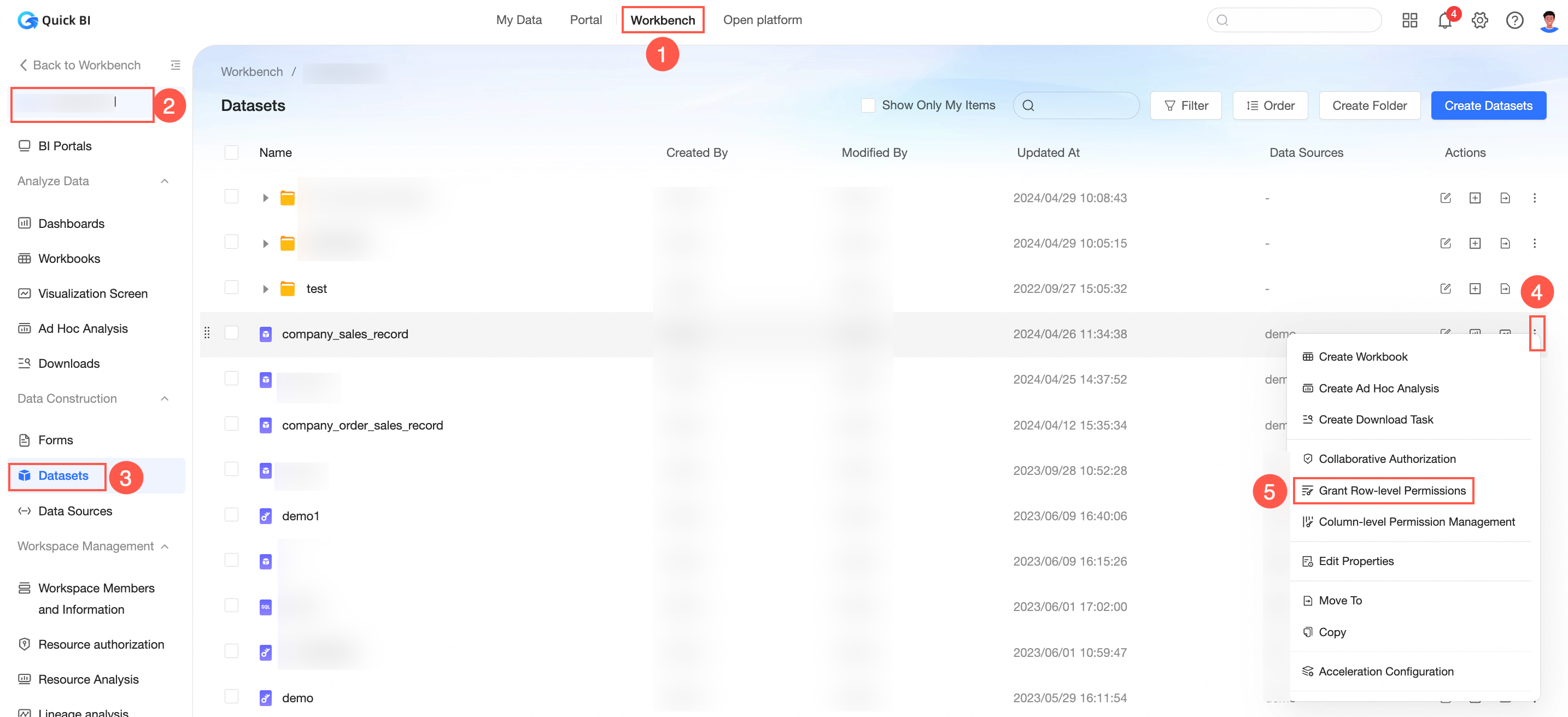
Task: Toggle the select-all checkbox in table header
Action: point(231,152)
